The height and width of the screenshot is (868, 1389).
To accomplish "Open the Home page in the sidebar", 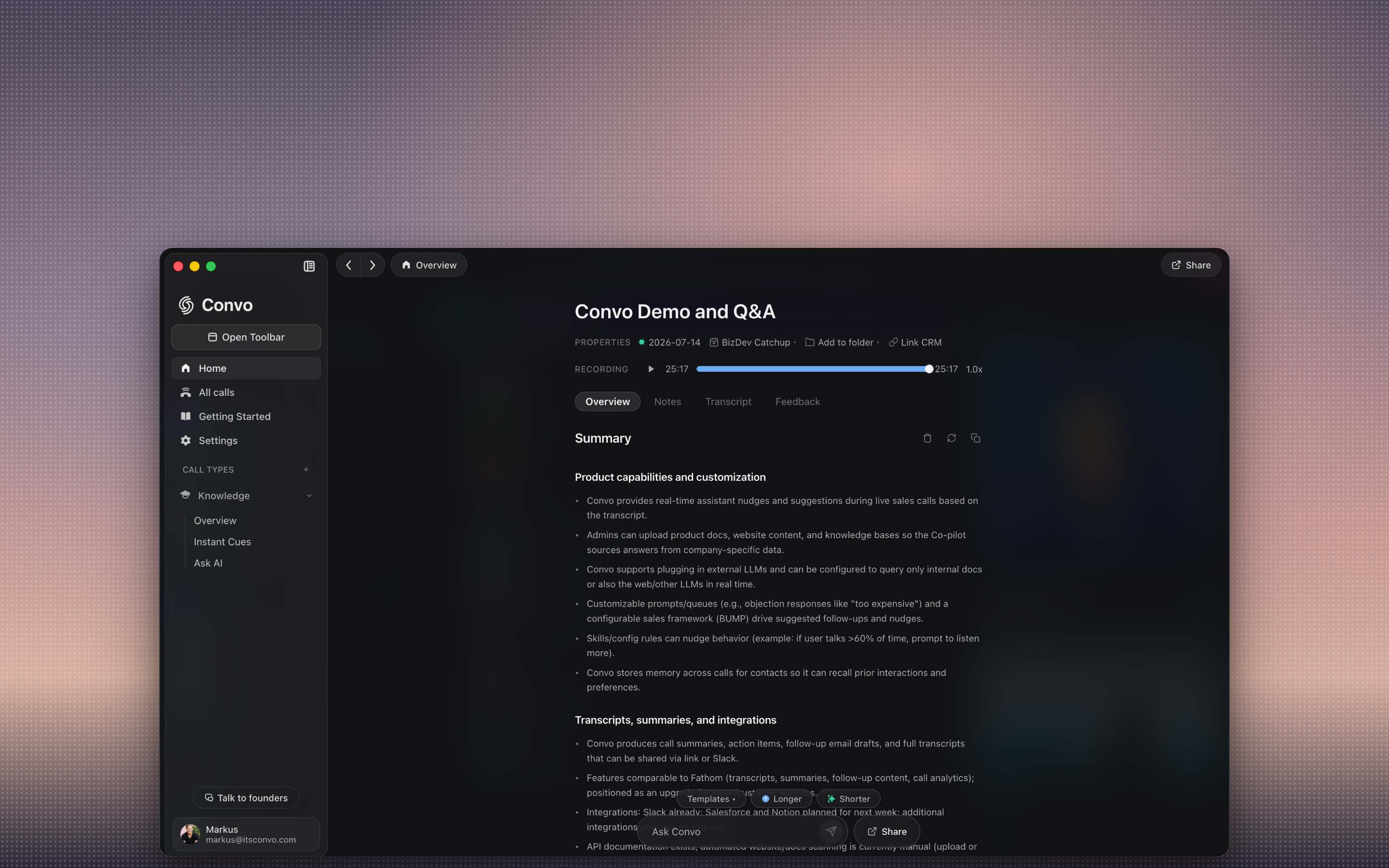I will 246,368.
